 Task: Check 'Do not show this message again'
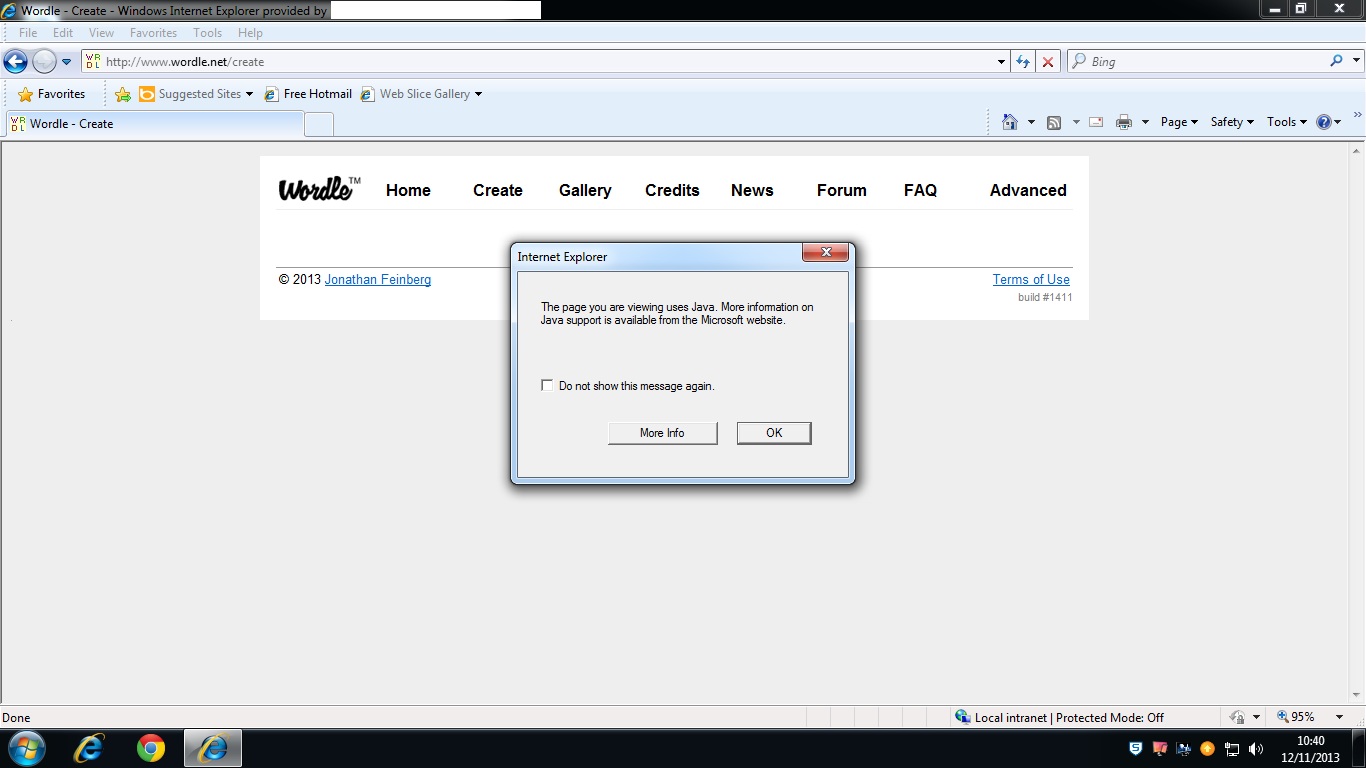pyautogui.click(x=547, y=385)
